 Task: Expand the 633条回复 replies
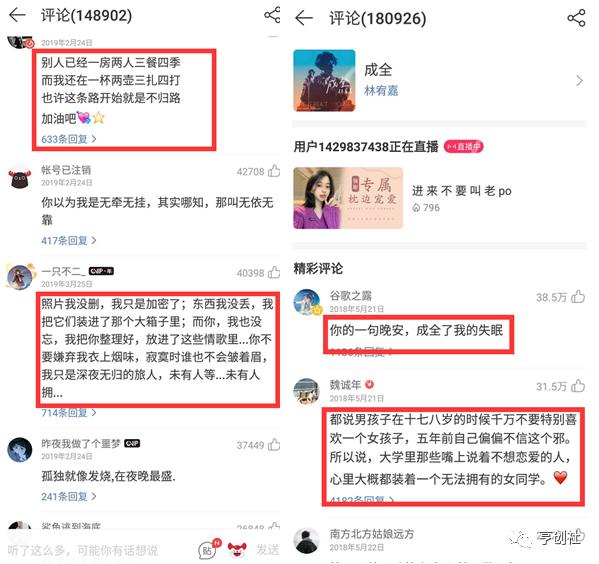click(x=68, y=139)
